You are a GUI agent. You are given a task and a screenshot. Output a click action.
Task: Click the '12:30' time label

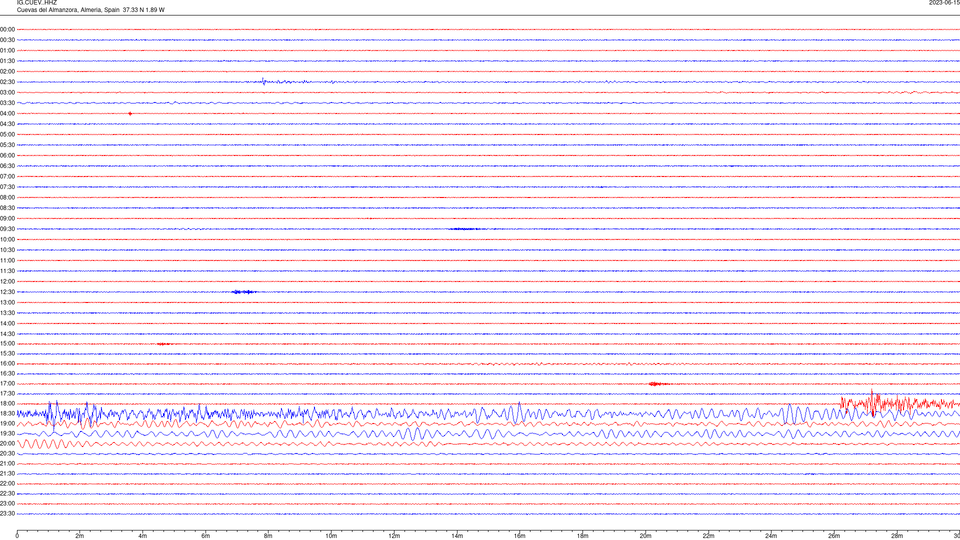[7, 292]
